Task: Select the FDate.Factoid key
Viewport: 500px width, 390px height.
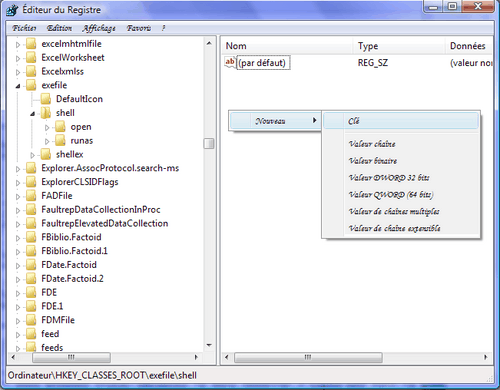Action: pos(69,265)
